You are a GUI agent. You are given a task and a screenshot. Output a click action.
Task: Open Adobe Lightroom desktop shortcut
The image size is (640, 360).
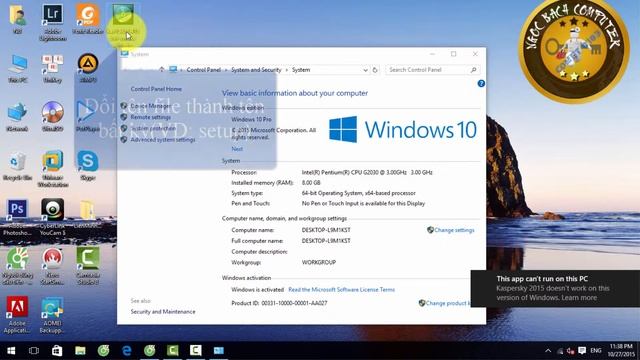pyautogui.click(x=53, y=22)
